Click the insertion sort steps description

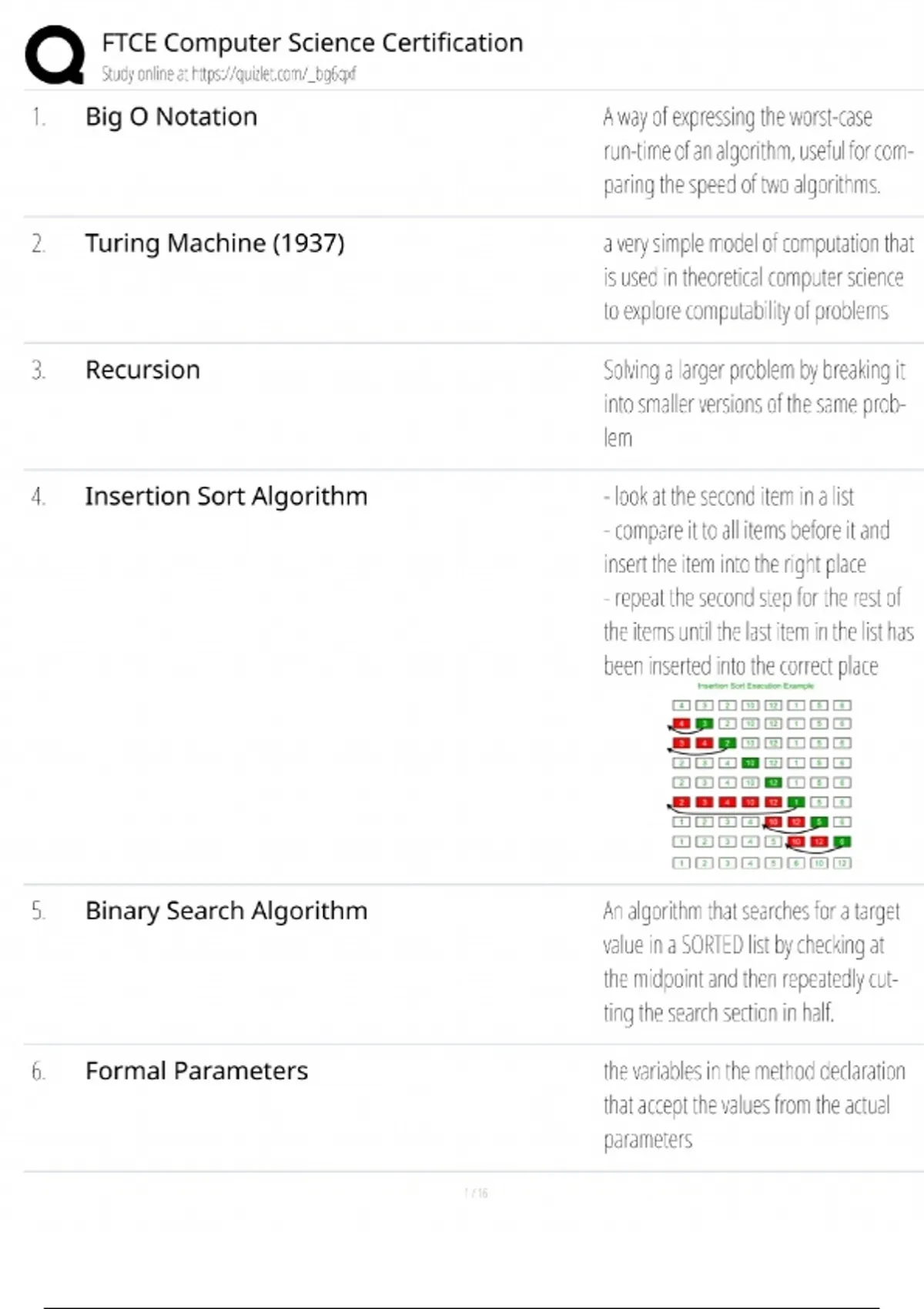point(757,581)
